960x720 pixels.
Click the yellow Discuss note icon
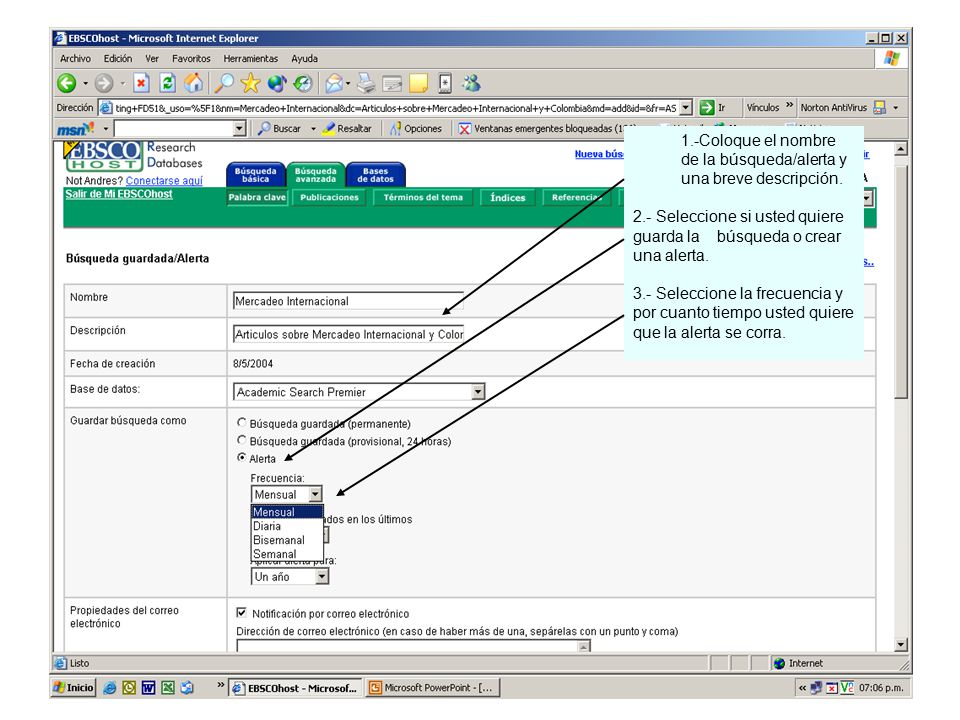pos(419,83)
